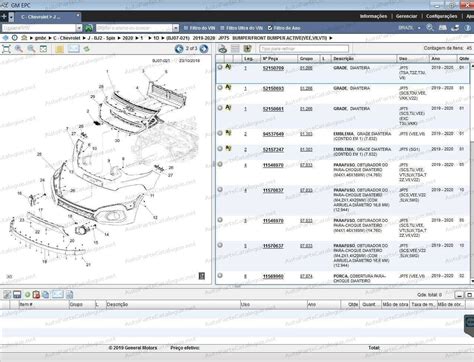This screenshot has height=362, width=474.
Task: Select radio button for part 52150709
Action: (x=220, y=67)
